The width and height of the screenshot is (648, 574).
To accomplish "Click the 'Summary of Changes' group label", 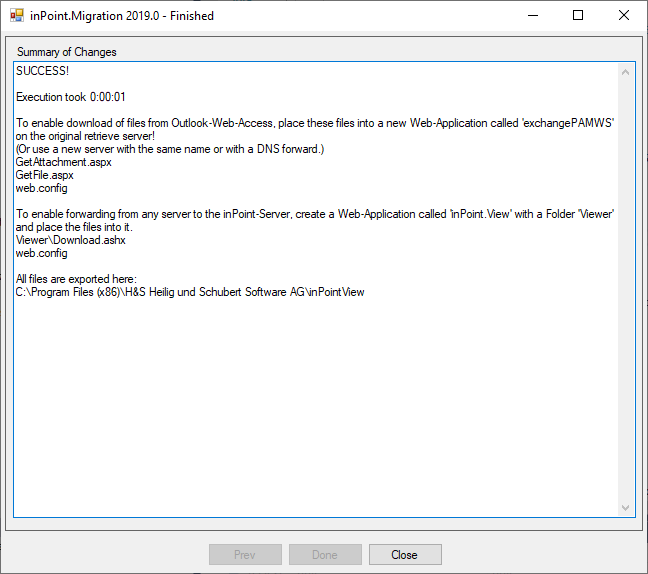I will (67, 52).
